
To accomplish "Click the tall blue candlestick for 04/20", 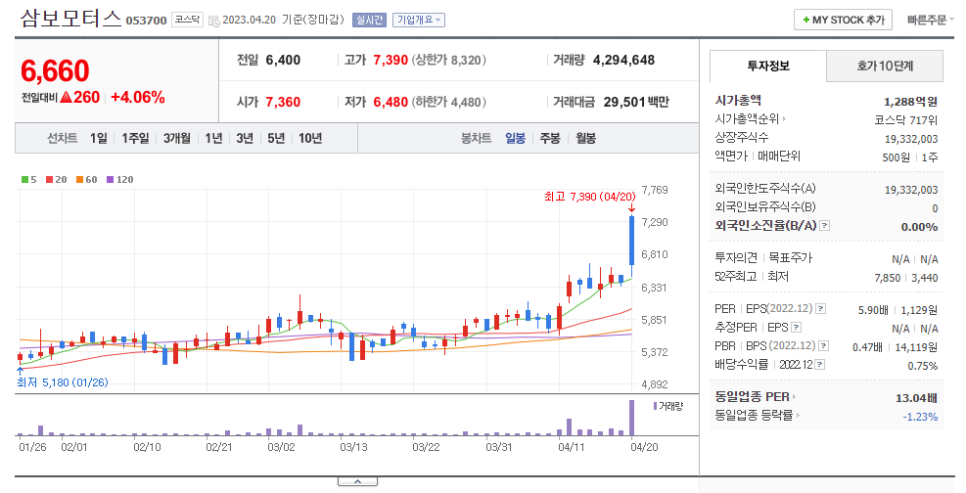I will pos(631,240).
